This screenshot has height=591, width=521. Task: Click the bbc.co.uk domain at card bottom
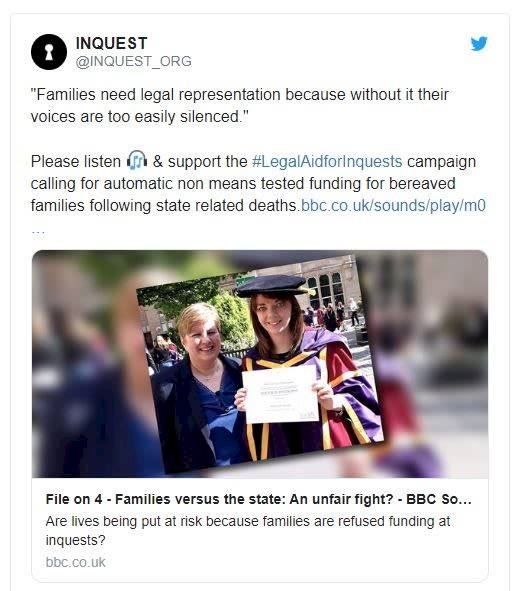click(75, 562)
